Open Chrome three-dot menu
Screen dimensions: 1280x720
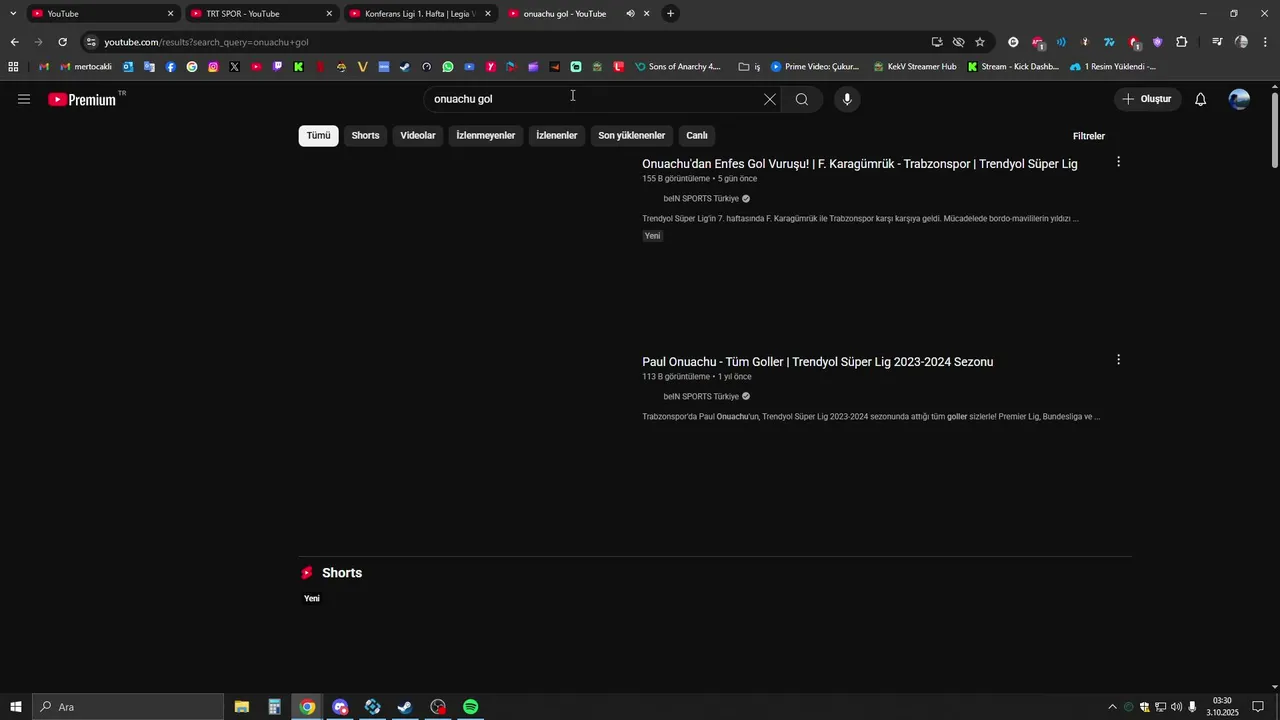(1267, 42)
